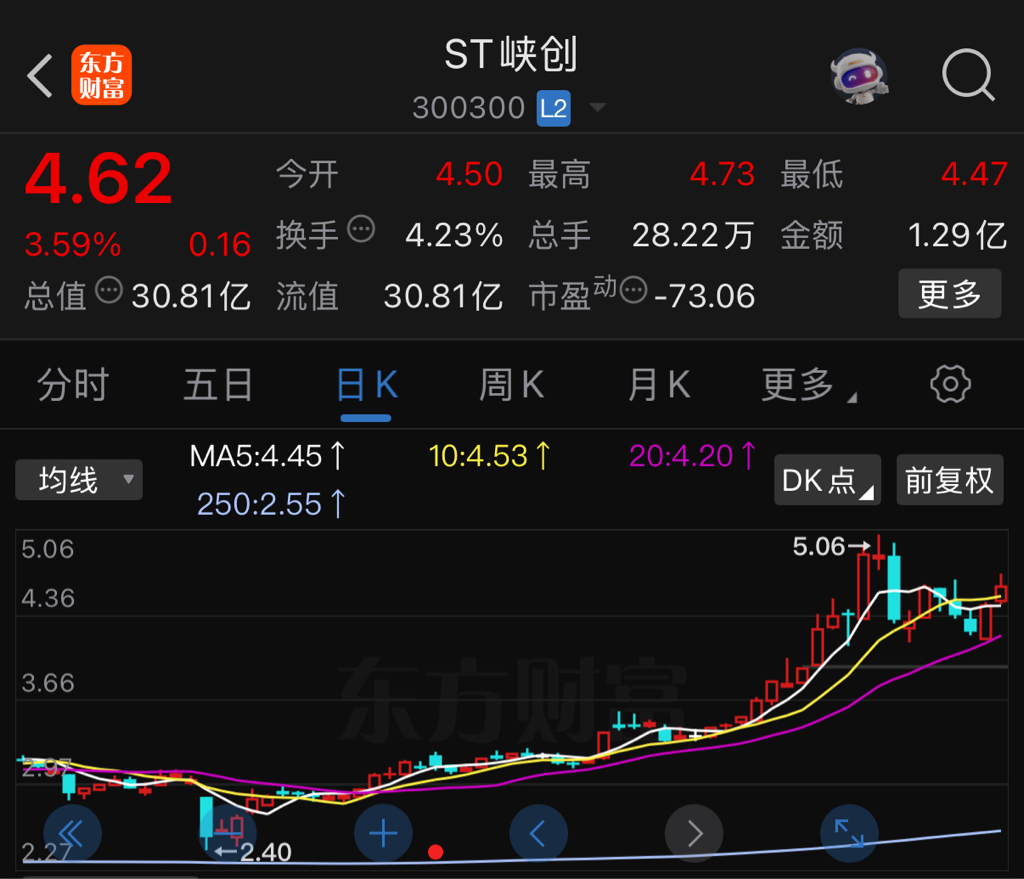Tap the info icon next to 换手
Screen dimensions: 1024x879
360,229
